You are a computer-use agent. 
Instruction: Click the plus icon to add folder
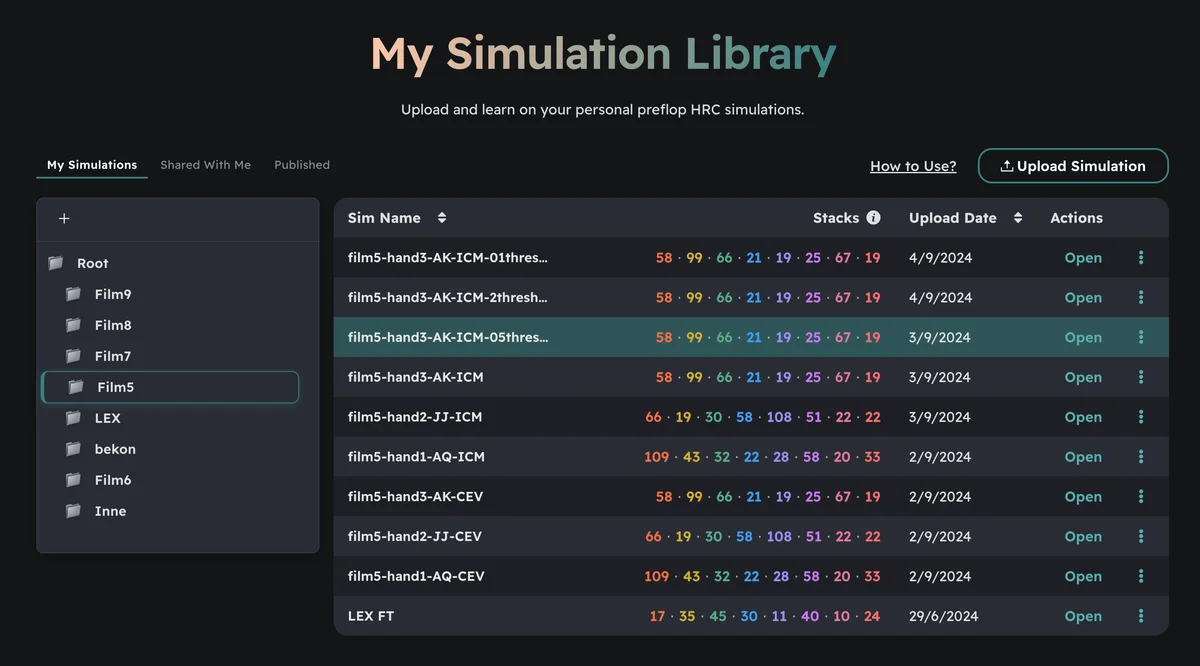(x=64, y=219)
